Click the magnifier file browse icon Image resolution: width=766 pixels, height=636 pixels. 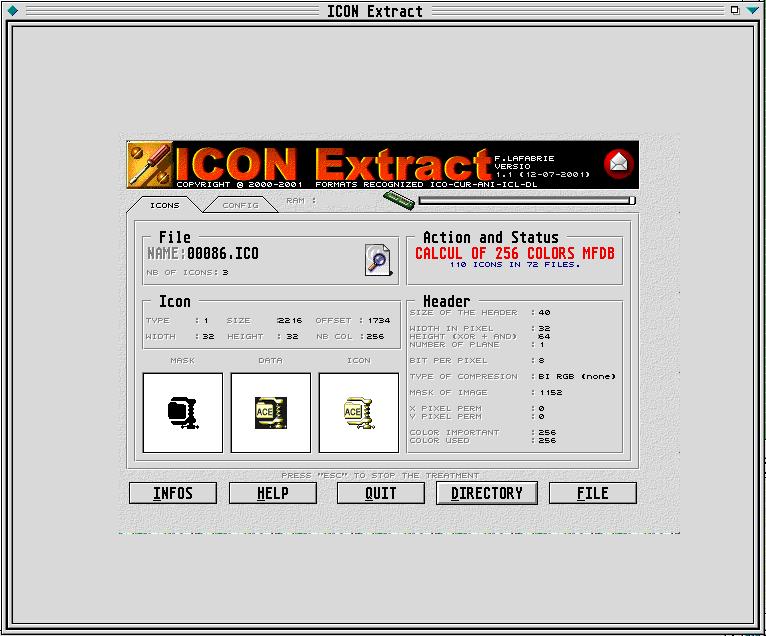point(379,259)
